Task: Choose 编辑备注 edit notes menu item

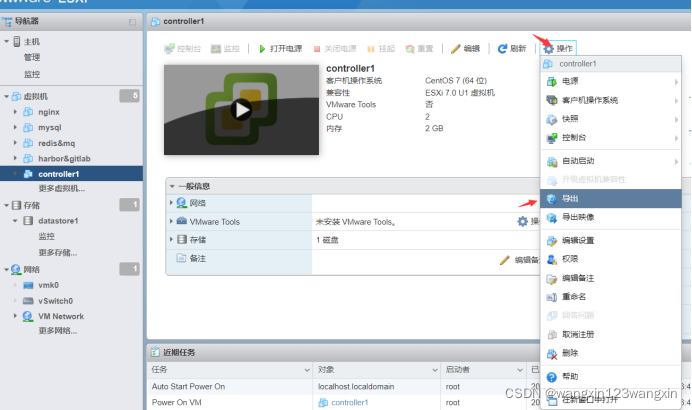Action: click(611, 278)
